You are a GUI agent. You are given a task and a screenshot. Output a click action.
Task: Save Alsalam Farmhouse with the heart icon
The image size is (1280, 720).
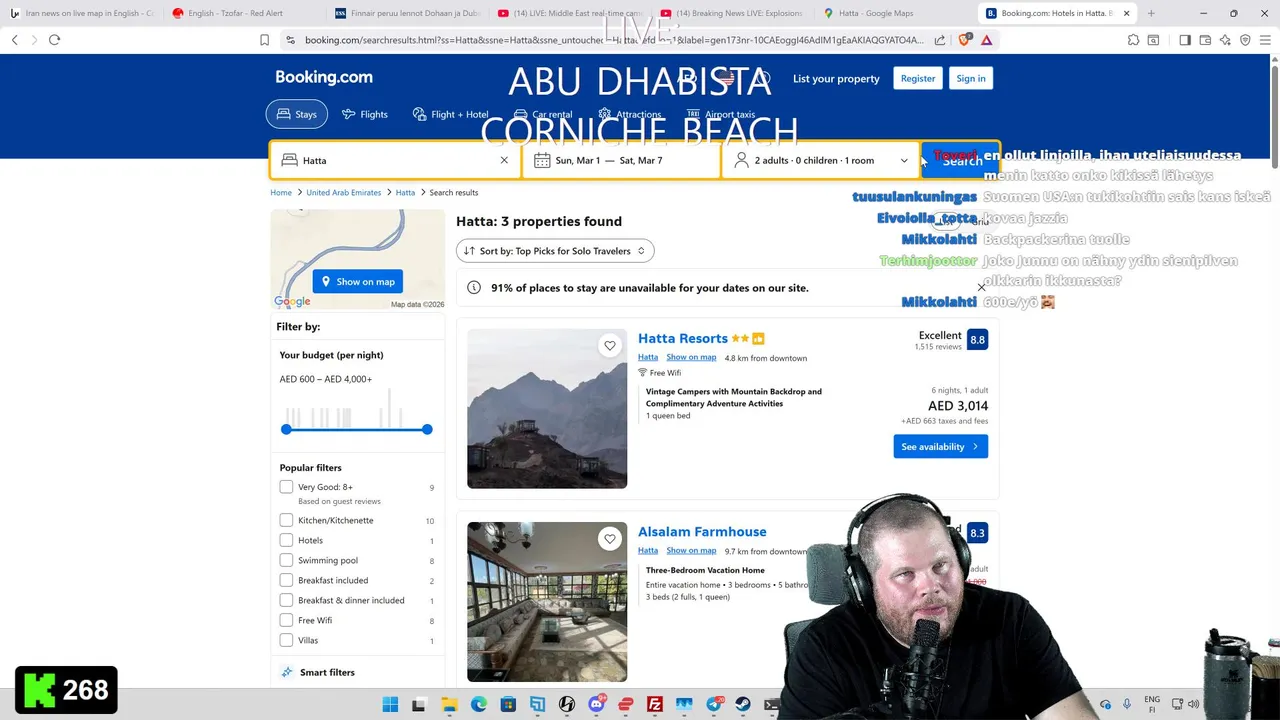click(610, 539)
